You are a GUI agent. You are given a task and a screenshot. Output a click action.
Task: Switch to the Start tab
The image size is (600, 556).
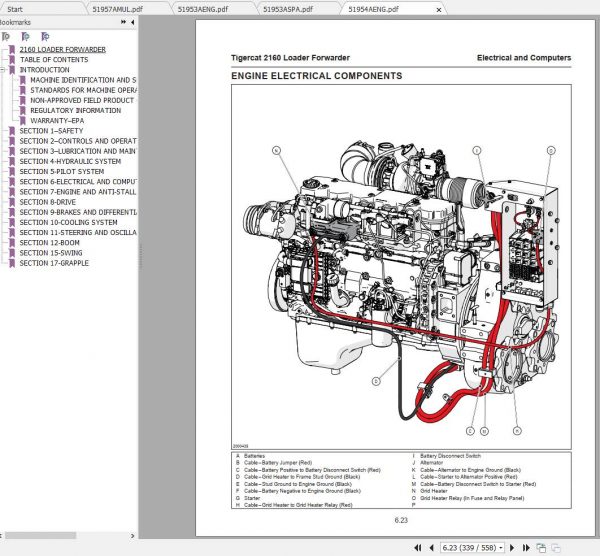click(15, 9)
